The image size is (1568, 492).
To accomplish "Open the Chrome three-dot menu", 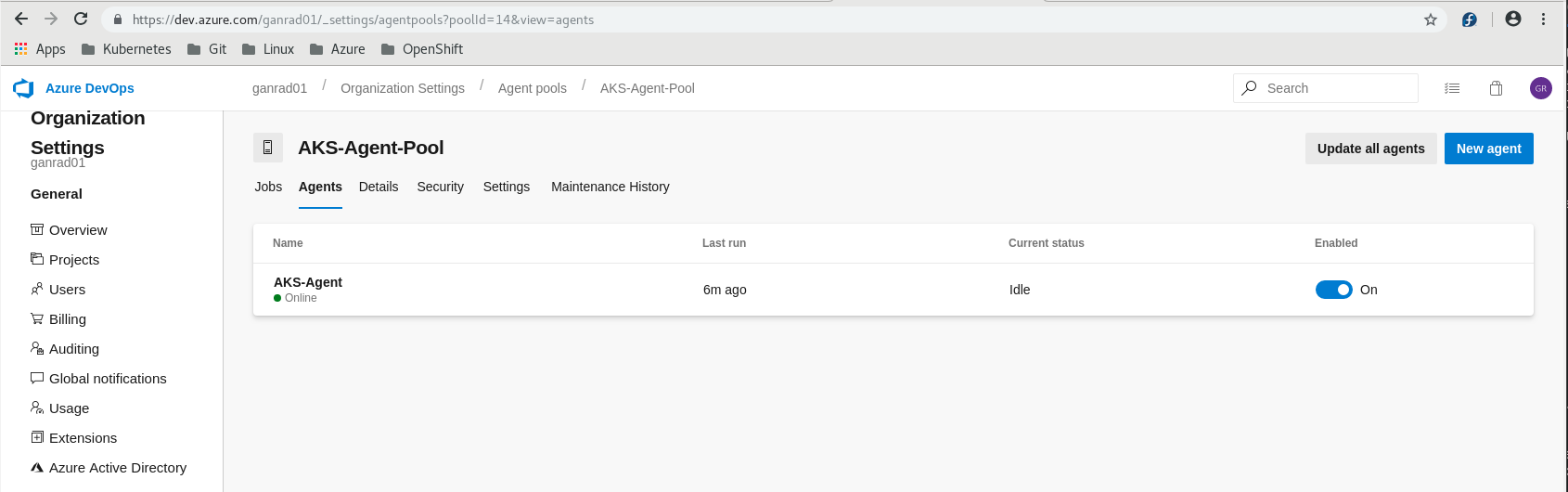I will click(1544, 19).
